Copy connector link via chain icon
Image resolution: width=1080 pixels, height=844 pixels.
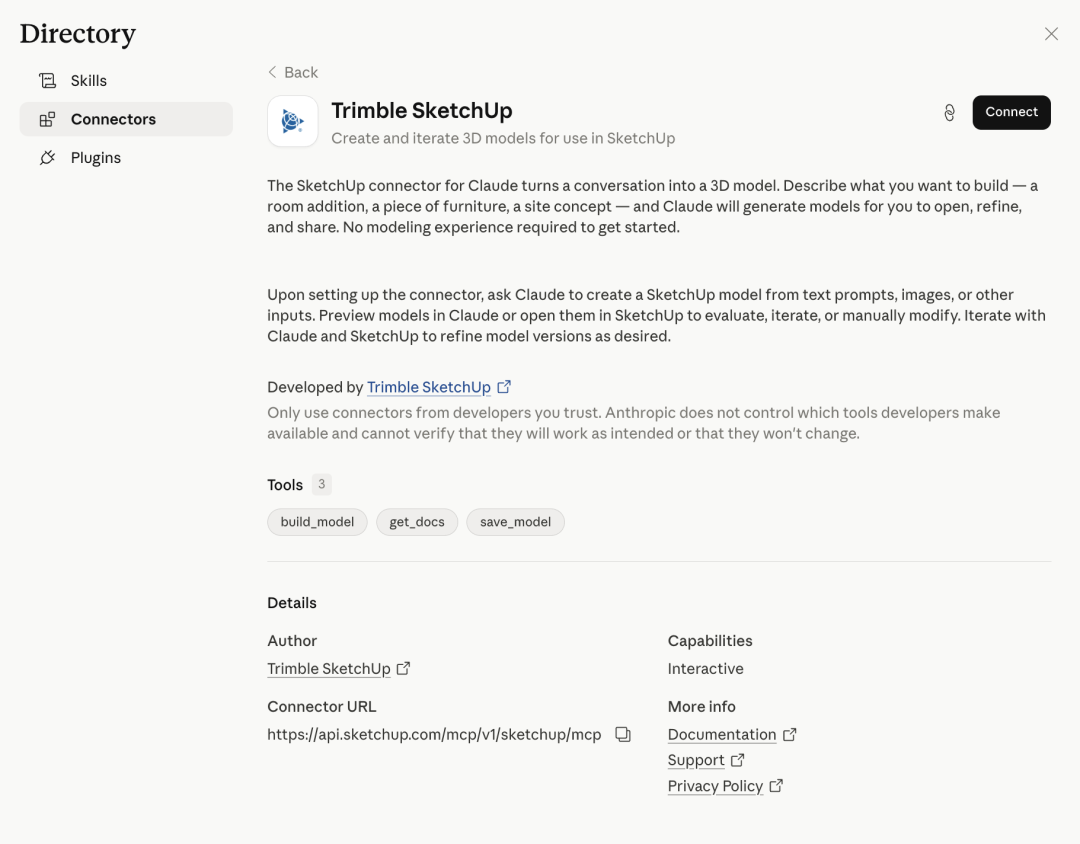(x=949, y=113)
